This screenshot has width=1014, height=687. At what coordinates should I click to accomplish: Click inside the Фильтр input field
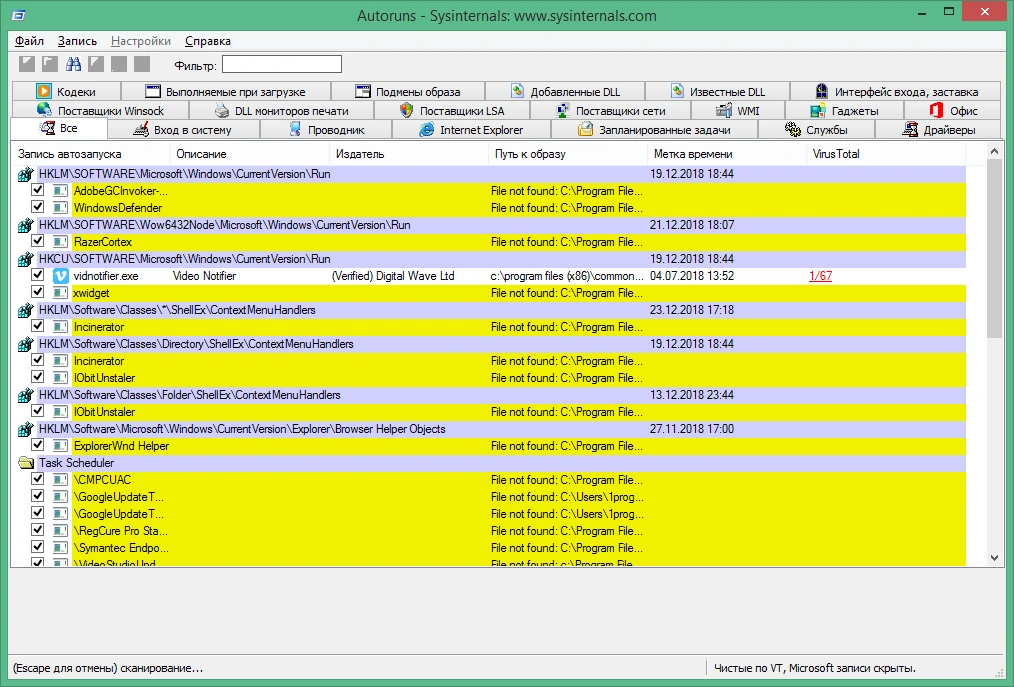[x=281, y=64]
